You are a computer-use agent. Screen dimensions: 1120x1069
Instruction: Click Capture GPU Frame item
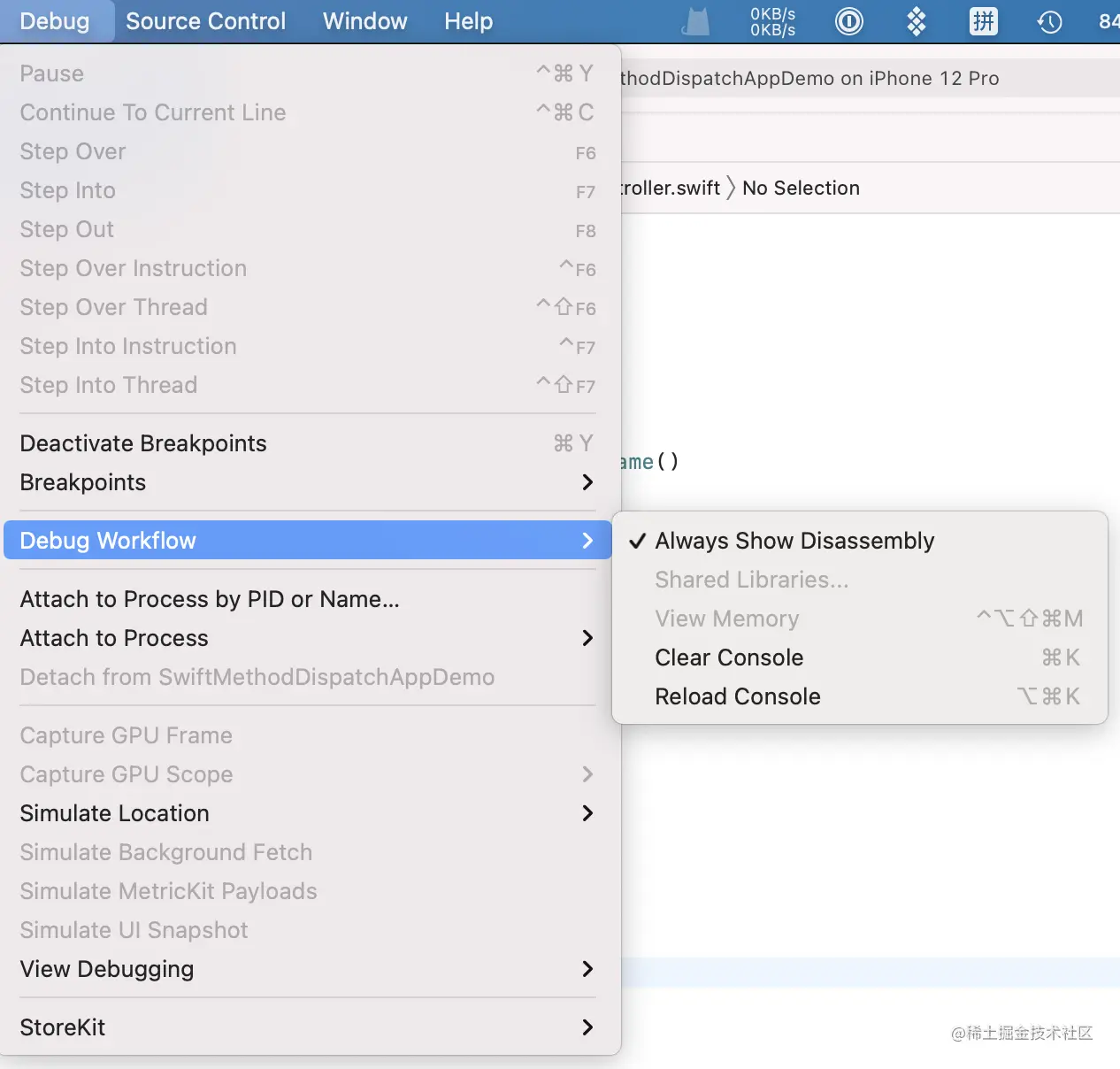point(308,735)
